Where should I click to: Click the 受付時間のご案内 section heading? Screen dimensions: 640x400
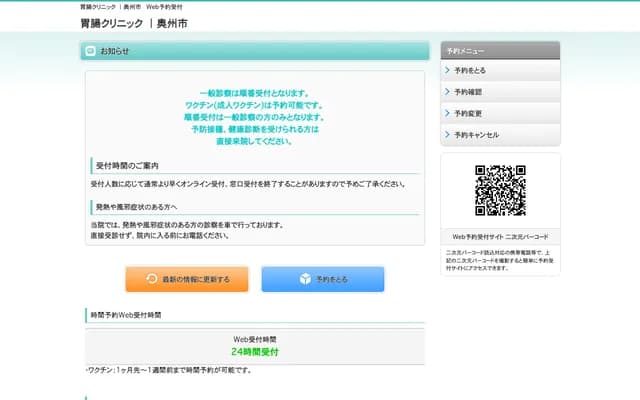pyautogui.click(x=127, y=165)
